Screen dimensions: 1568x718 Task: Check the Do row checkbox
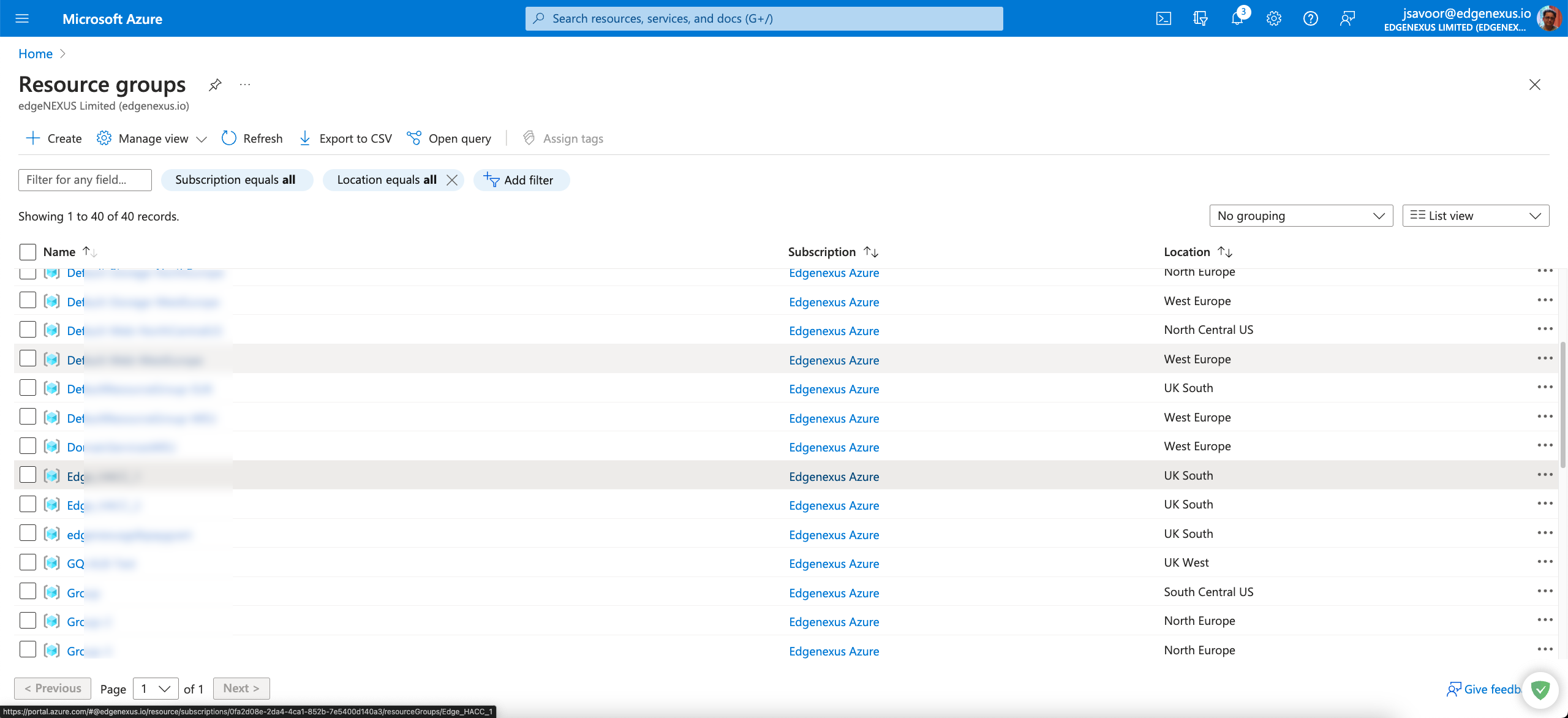tap(28, 446)
